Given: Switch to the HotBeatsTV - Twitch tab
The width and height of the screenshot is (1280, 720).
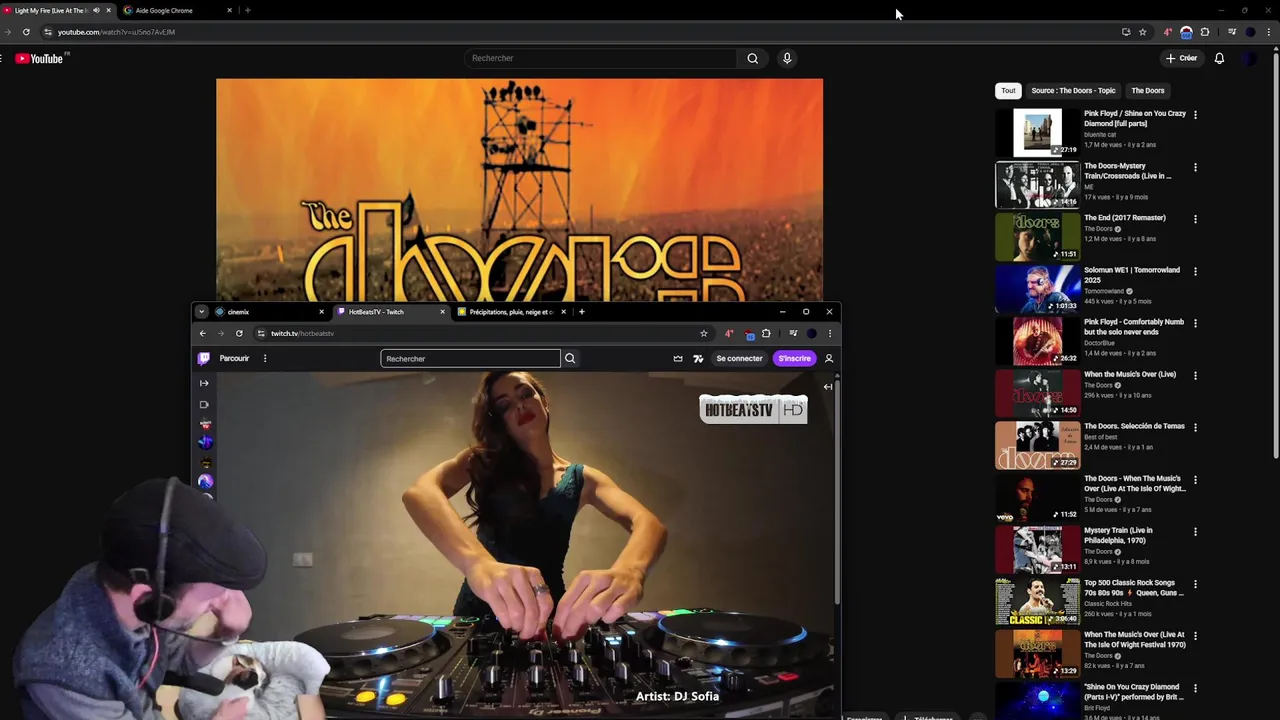Looking at the screenshot, I should tap(391, 312).
